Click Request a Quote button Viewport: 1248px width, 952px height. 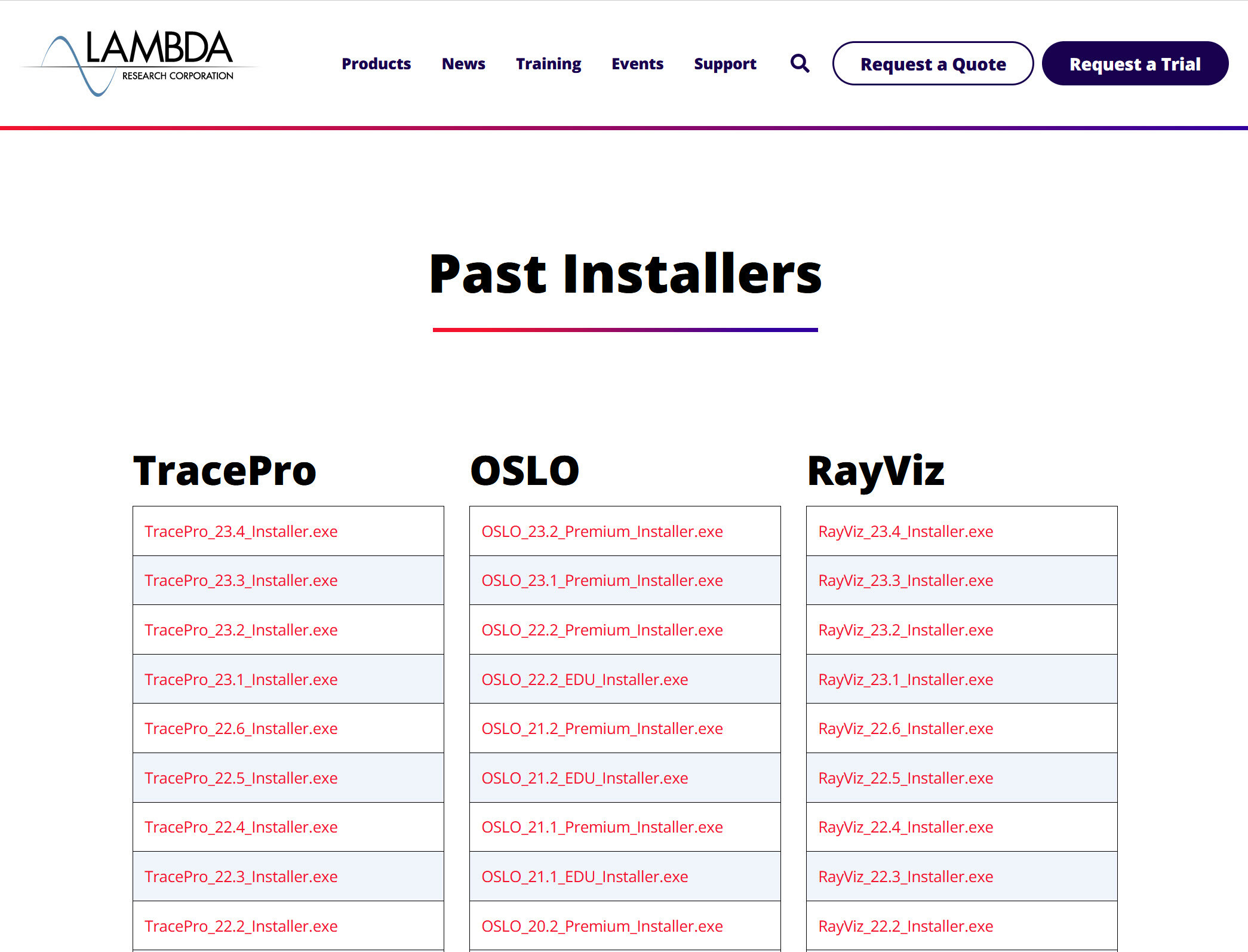932,63
